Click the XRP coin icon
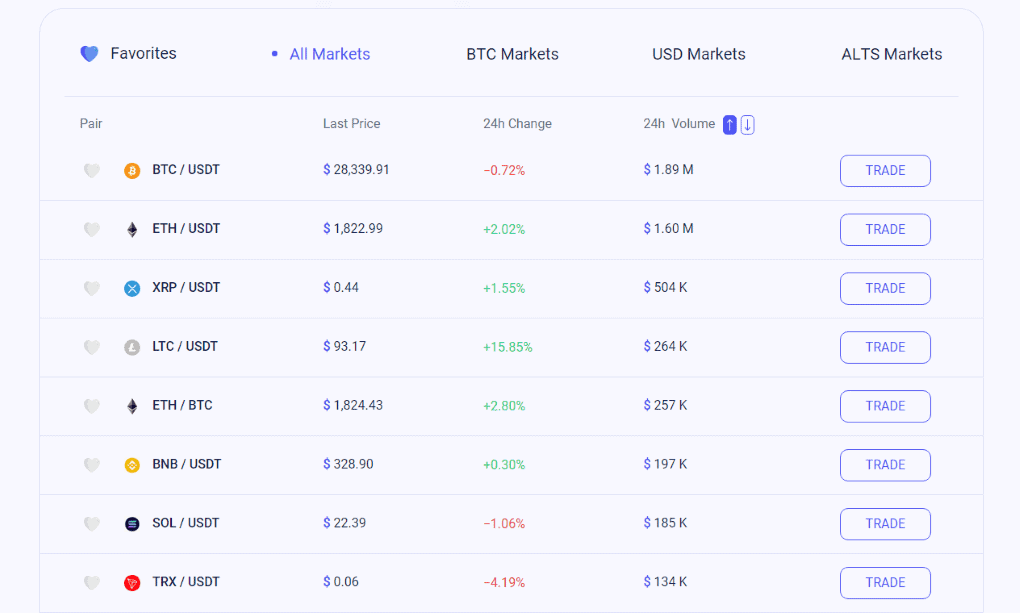The width and height of the screenshot is (1020, 613). [132, 288]
